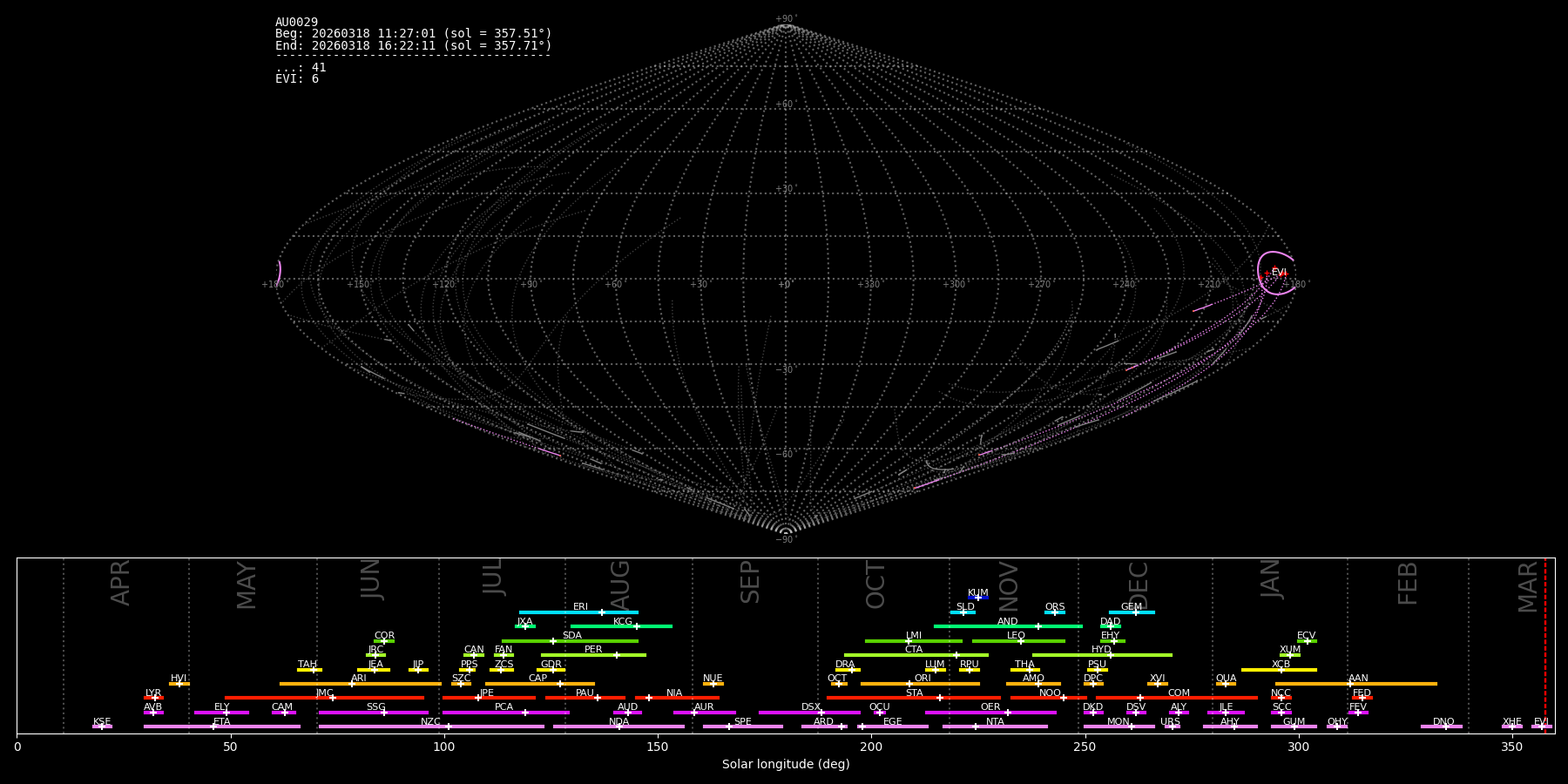Click the AU0029 station title text
Image resolution: width=1568 pixels, height=784 pixels.
click(296, 23)
